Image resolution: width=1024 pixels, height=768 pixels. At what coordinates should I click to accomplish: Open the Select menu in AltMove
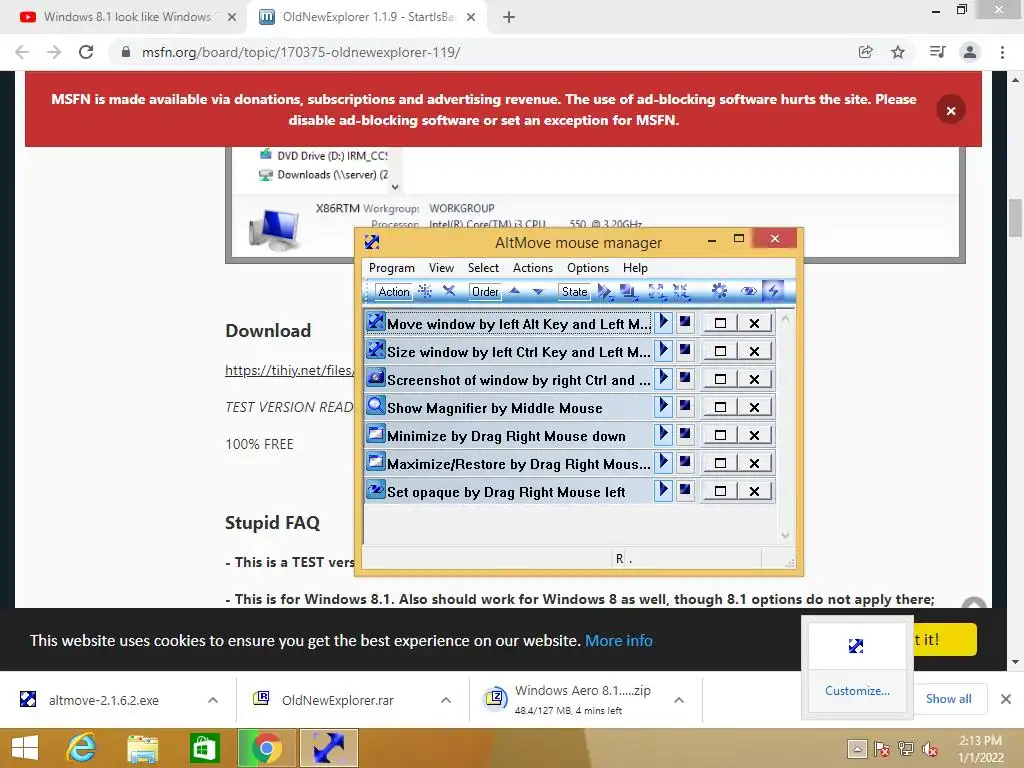click(483, 268)
